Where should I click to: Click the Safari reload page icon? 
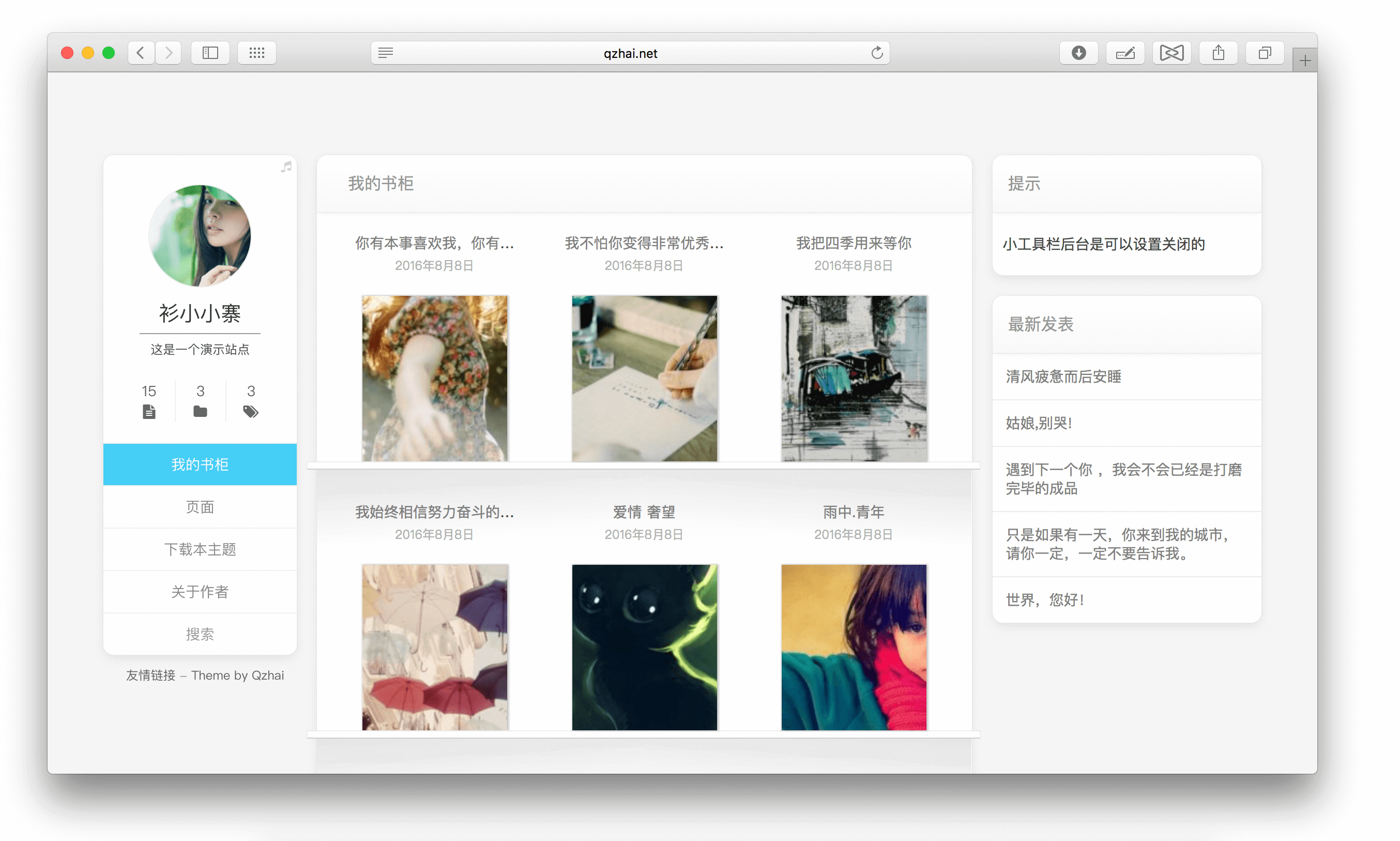click(877, 53)
